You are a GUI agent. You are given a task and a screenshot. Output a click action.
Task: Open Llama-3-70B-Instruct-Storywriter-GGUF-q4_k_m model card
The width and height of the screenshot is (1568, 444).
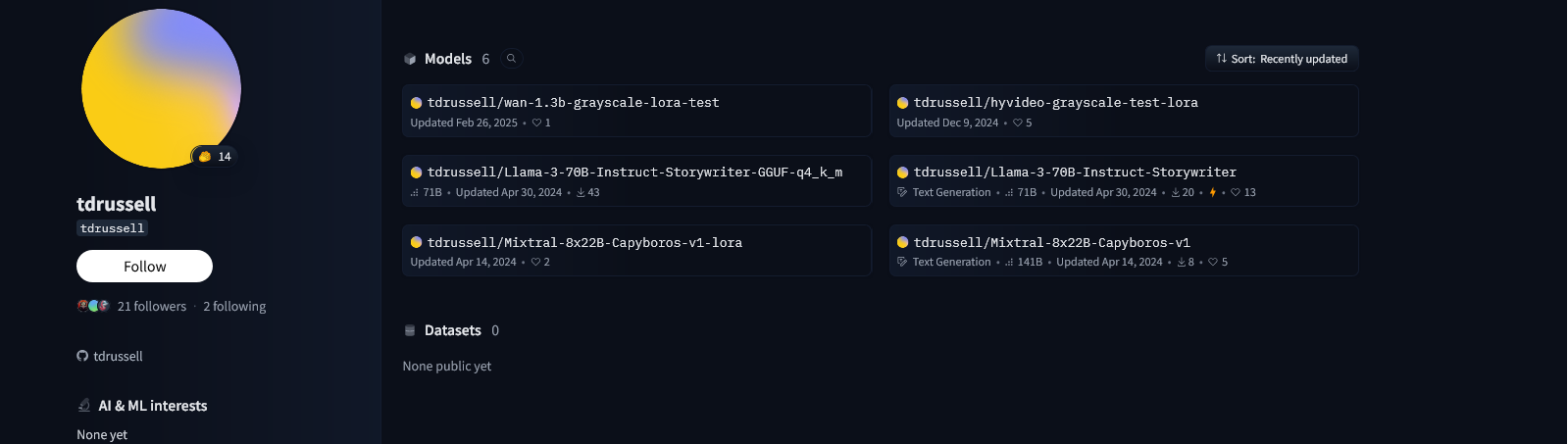click(634, 172)
